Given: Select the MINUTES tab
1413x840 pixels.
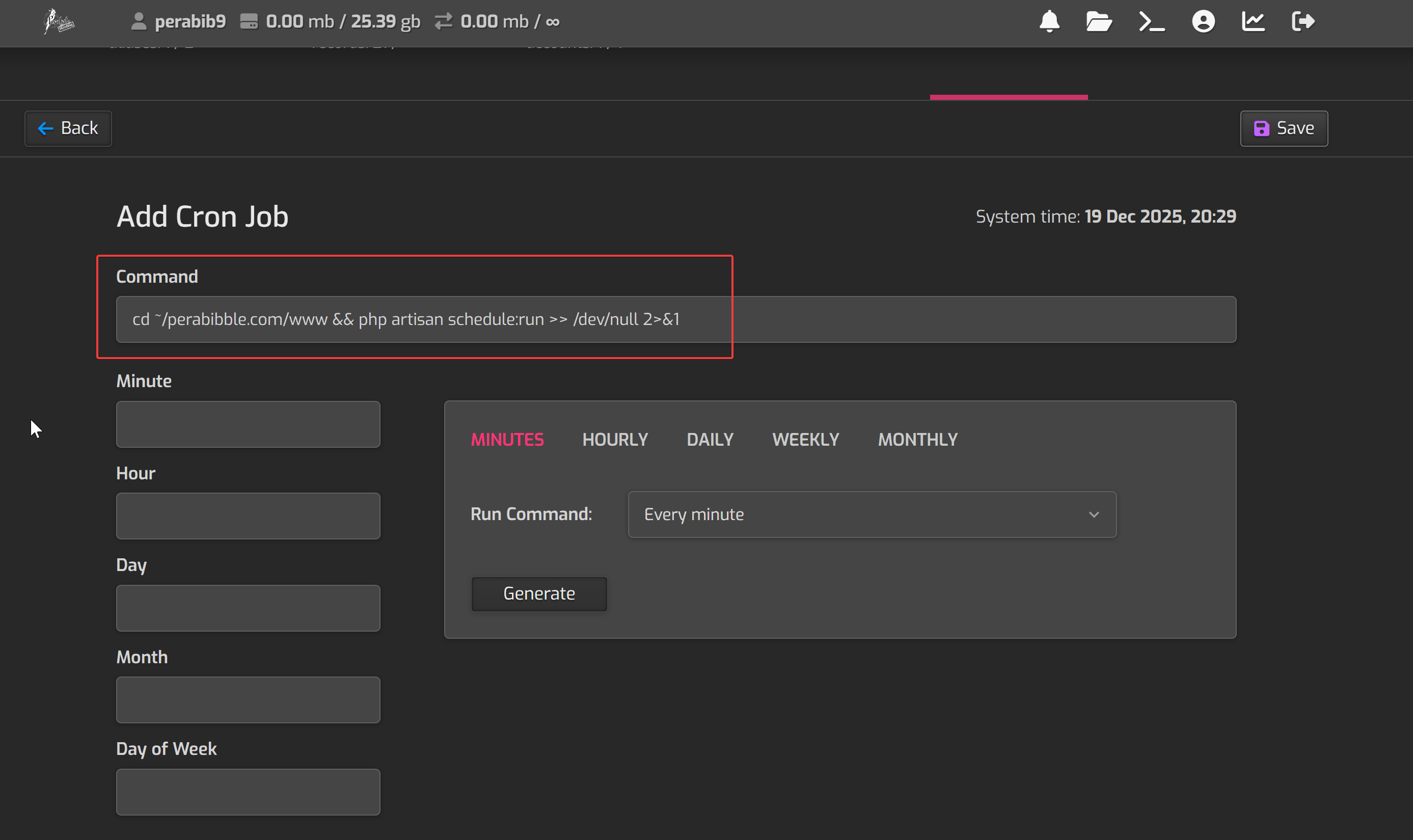Looking at the screenshot, I should pyautogui.click(x=507, y=439).
